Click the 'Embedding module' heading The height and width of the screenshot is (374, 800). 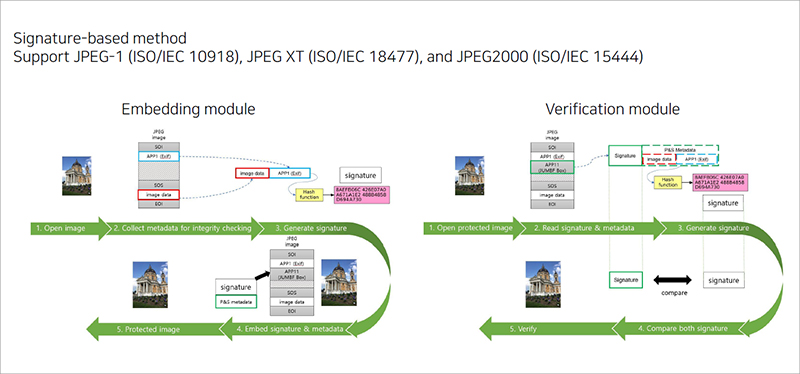click(x=188, y=109)
